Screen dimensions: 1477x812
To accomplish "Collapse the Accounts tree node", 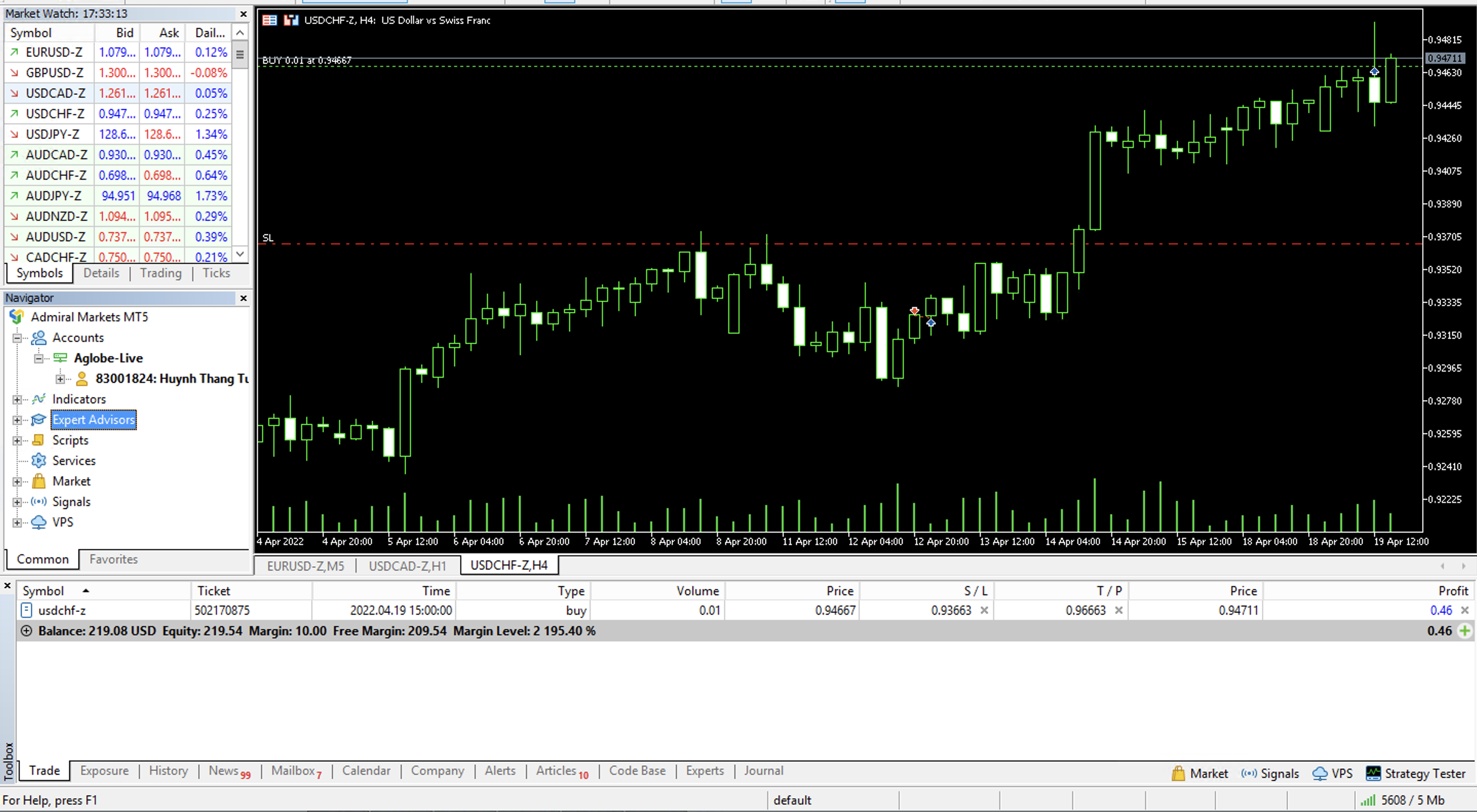I will pyautogui.click(x=17, y=338).
